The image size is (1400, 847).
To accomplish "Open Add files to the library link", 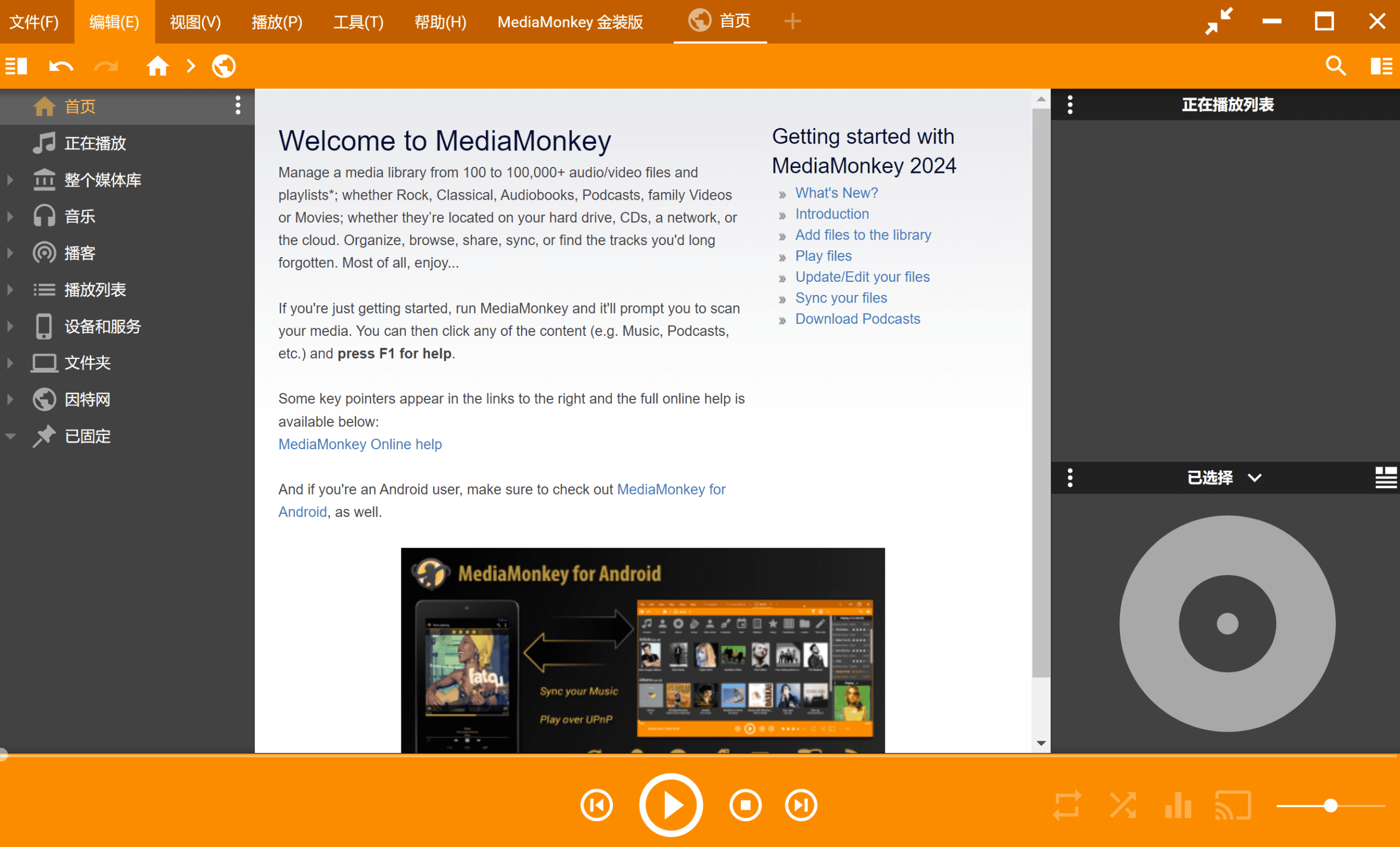I will 863,235.
